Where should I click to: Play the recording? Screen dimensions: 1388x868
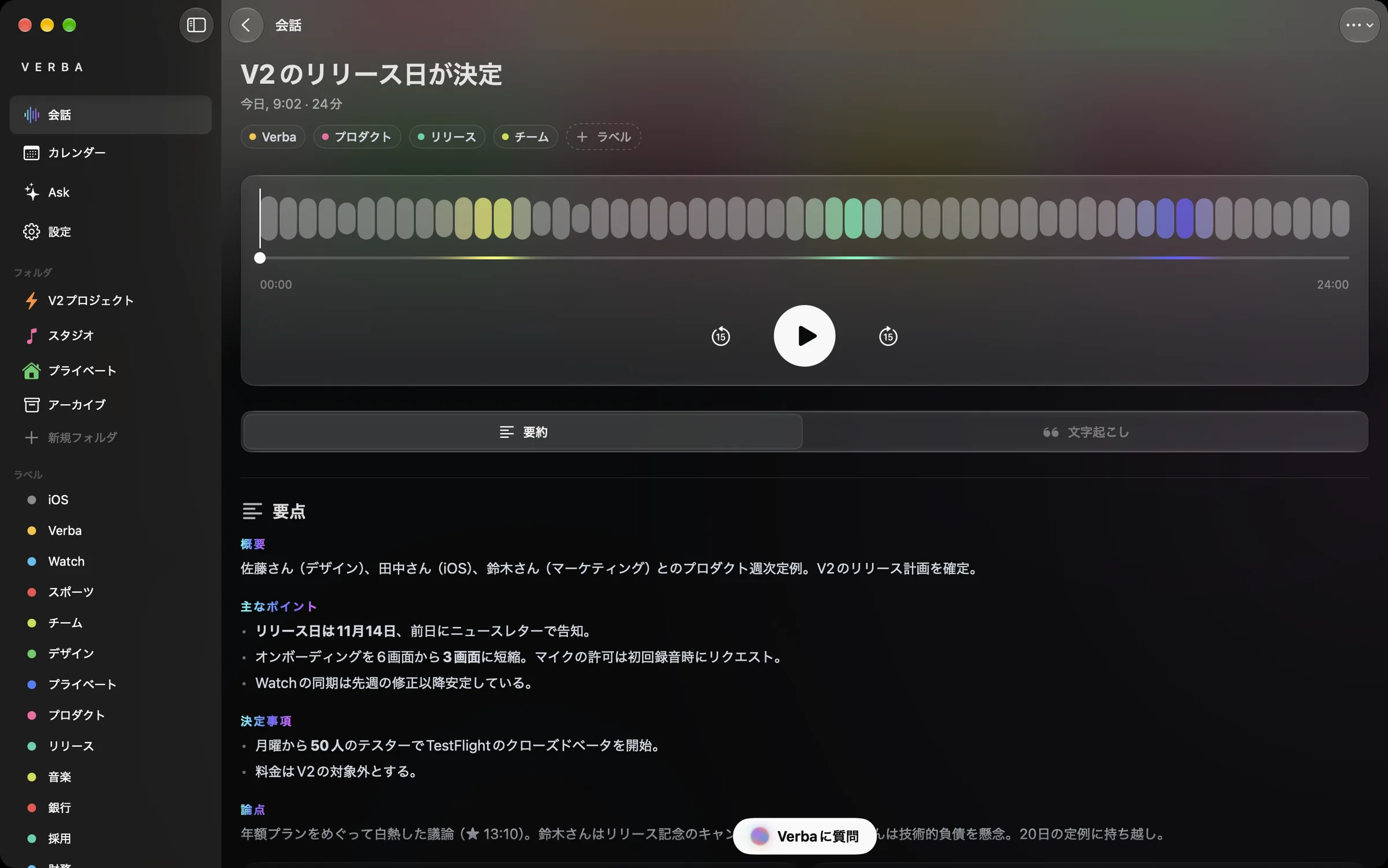tap(804, 335)
